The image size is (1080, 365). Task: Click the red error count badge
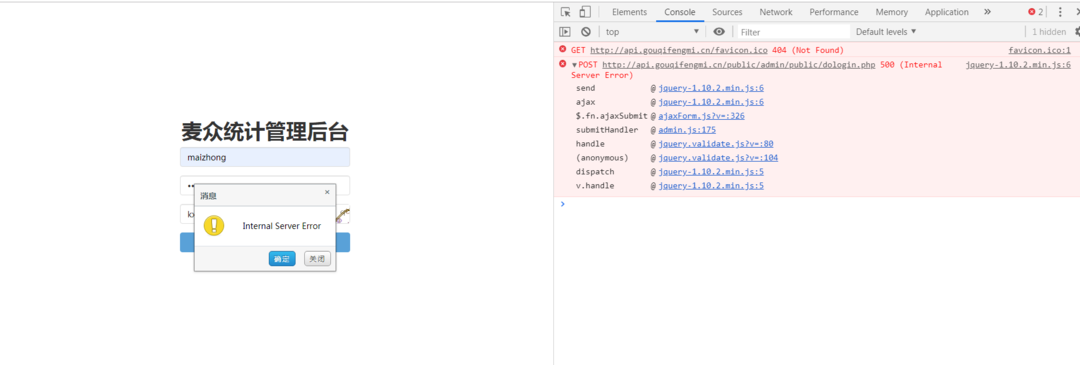[1036, 12]
